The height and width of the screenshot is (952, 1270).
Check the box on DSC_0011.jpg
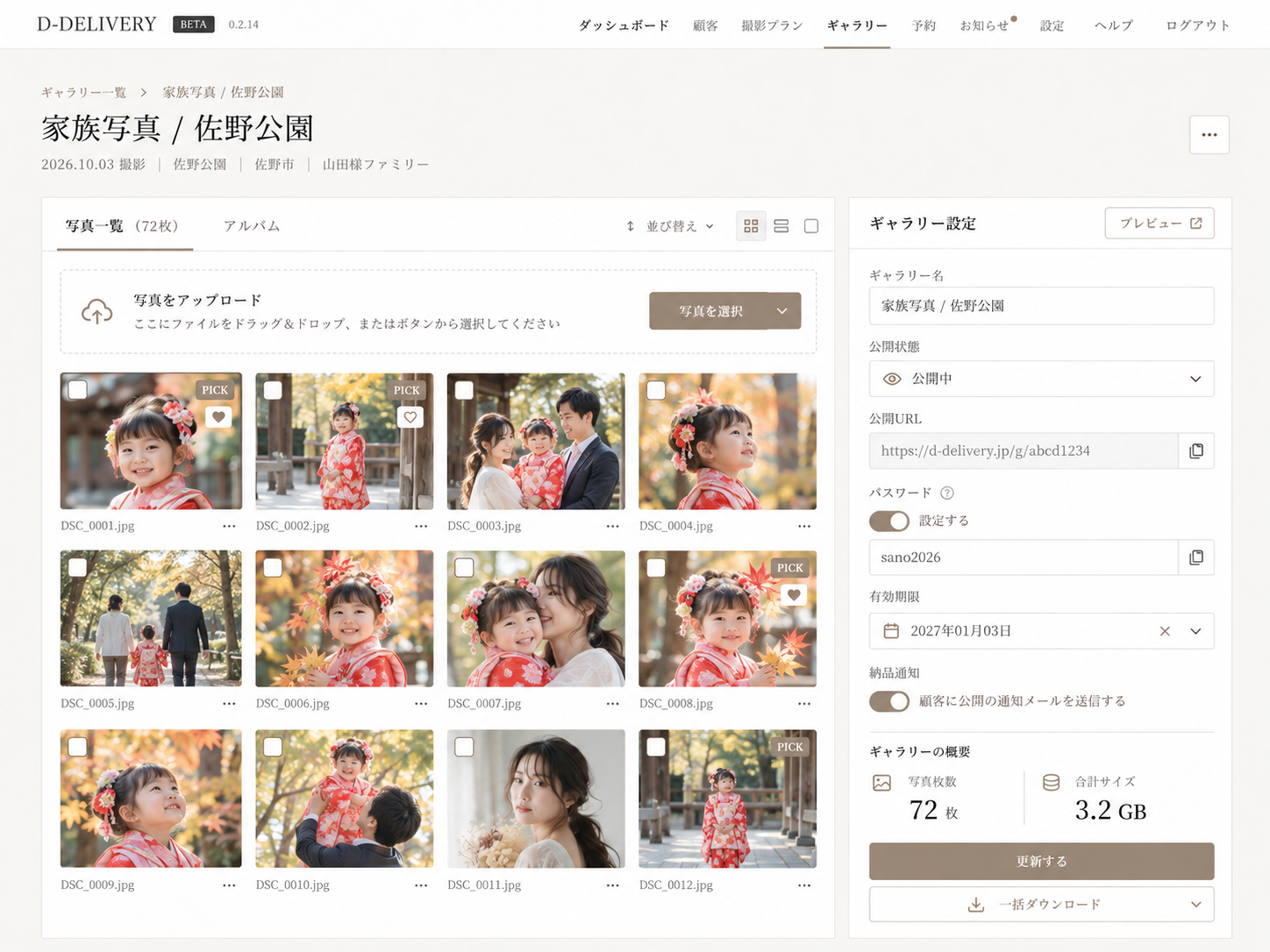pyautogui.click(x=464, y=747)
